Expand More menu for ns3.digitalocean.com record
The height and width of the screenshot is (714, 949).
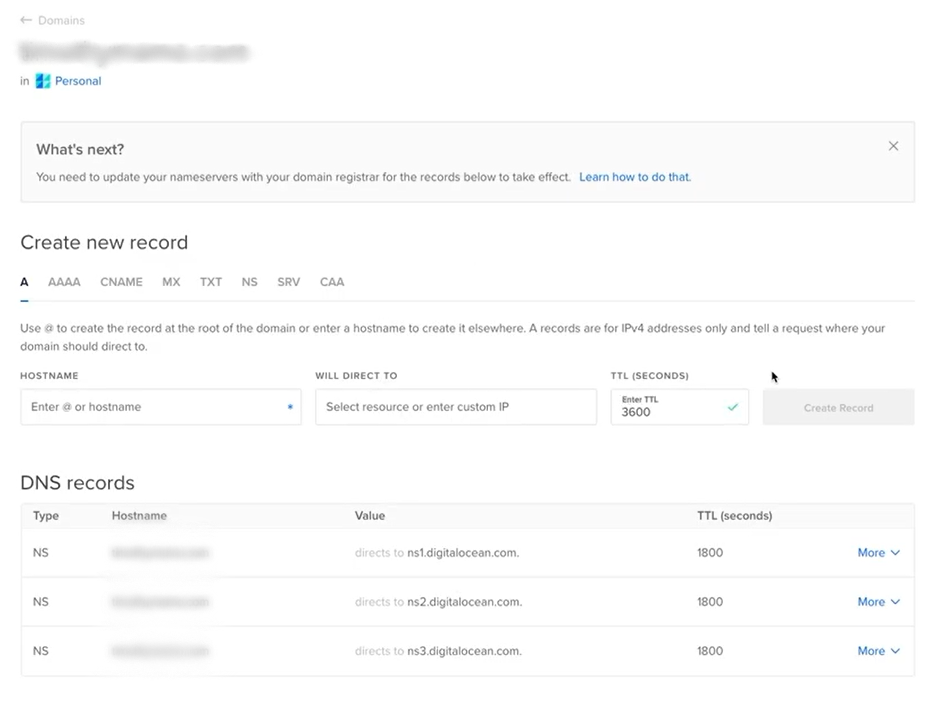coord(878,651)
